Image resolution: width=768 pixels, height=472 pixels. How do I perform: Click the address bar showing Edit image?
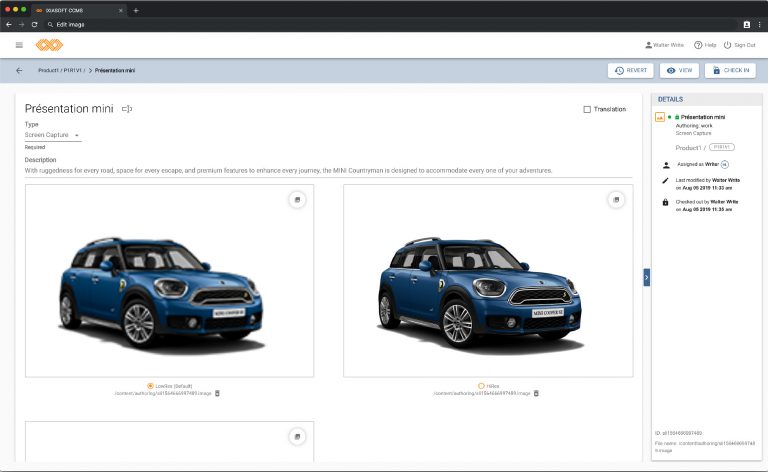coord(392,24)
